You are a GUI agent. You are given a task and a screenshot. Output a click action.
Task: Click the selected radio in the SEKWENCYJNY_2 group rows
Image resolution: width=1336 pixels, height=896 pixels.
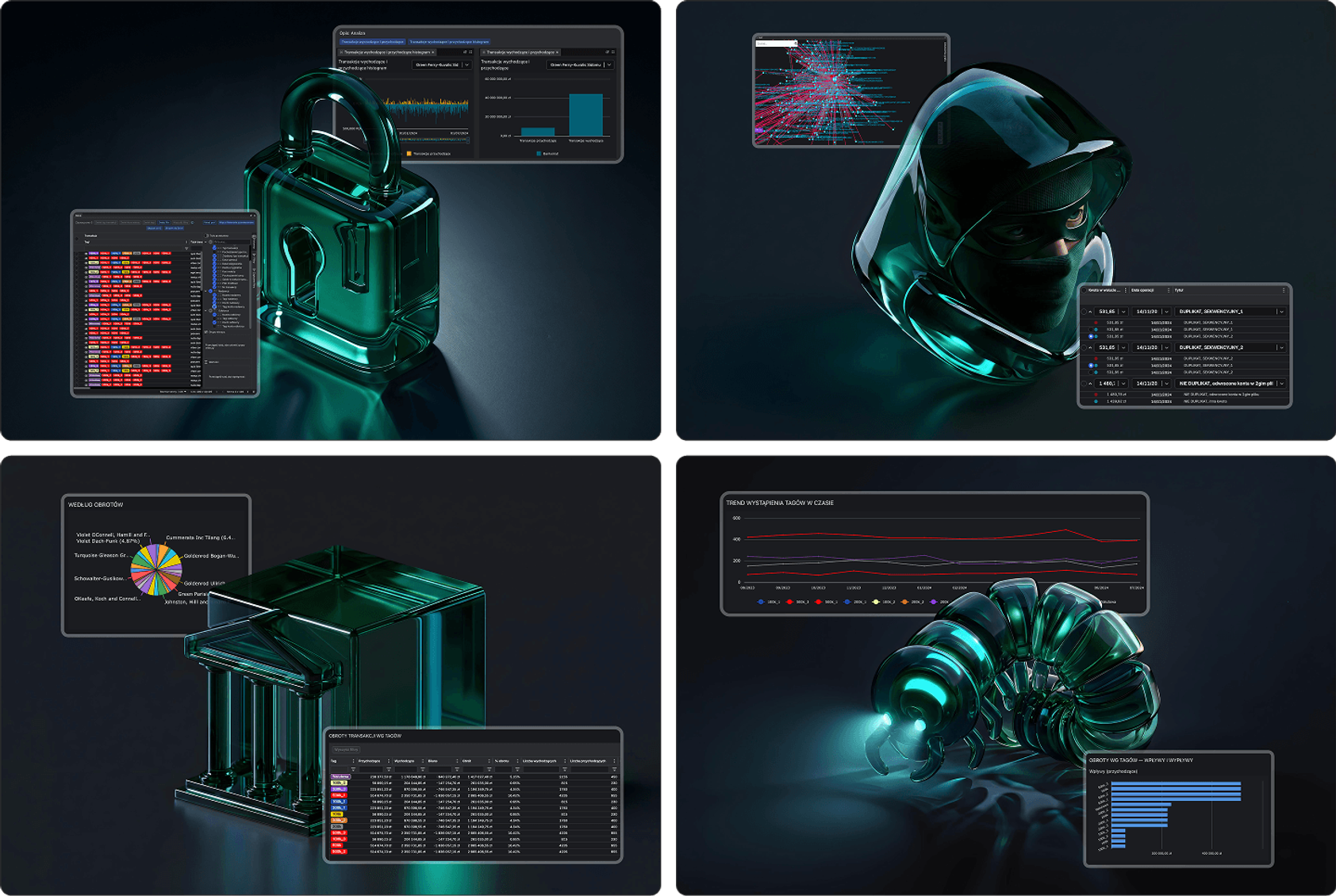pyautogui.click(x=1091, y=366)
